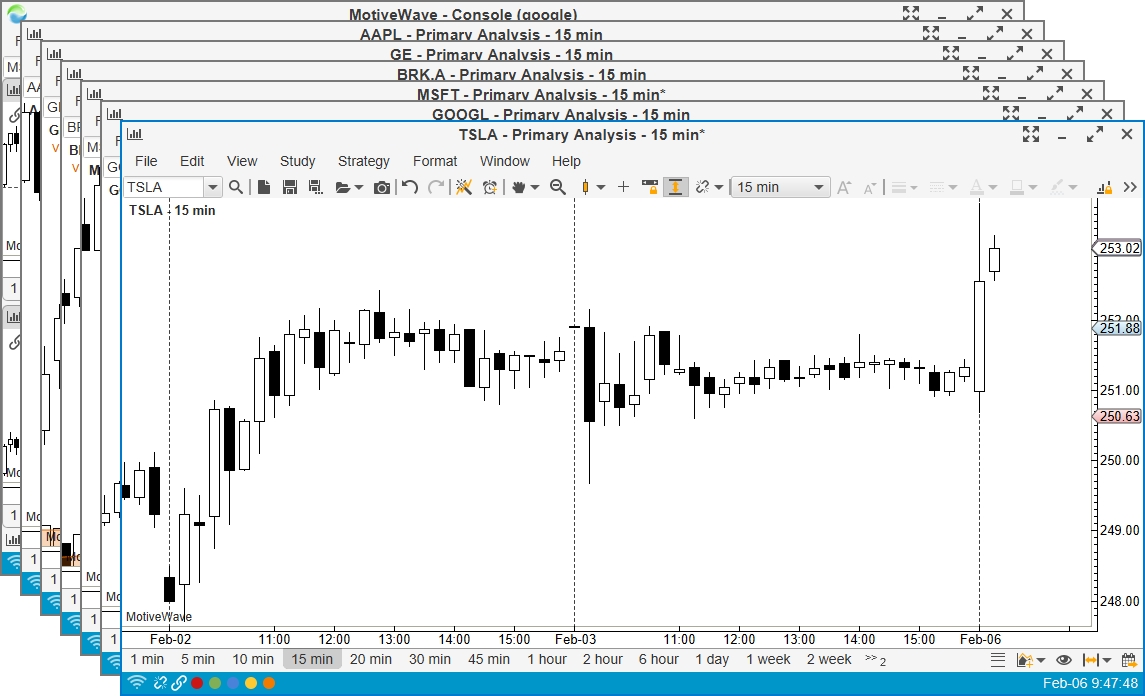The width and height of the screenshot is (1145, 696).
Task: Click the greyed Redo arrow
Action: [x=436, y=187]
